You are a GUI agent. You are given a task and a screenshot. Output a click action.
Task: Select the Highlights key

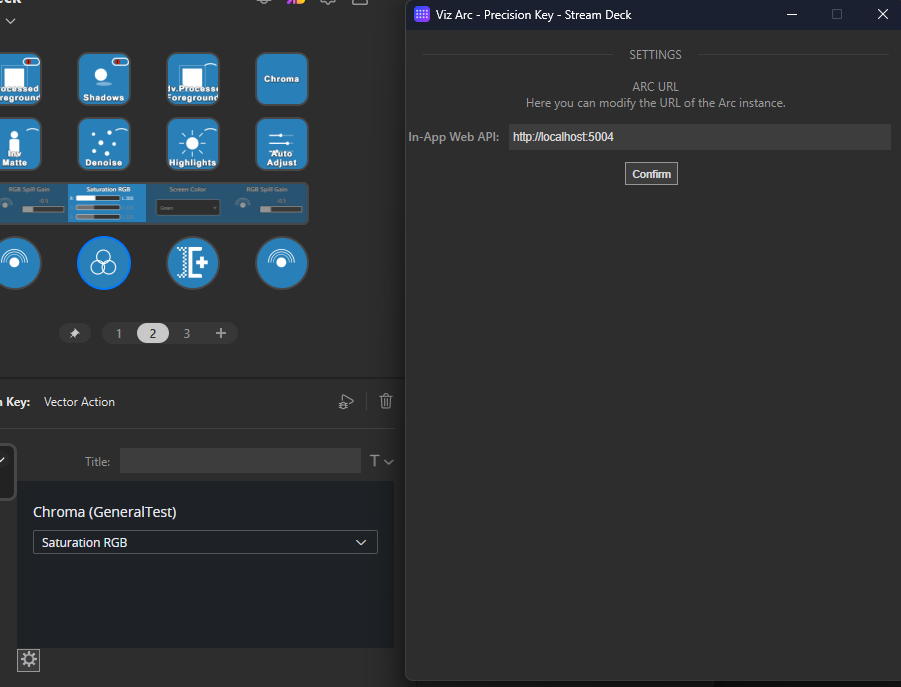click(192, 144)
